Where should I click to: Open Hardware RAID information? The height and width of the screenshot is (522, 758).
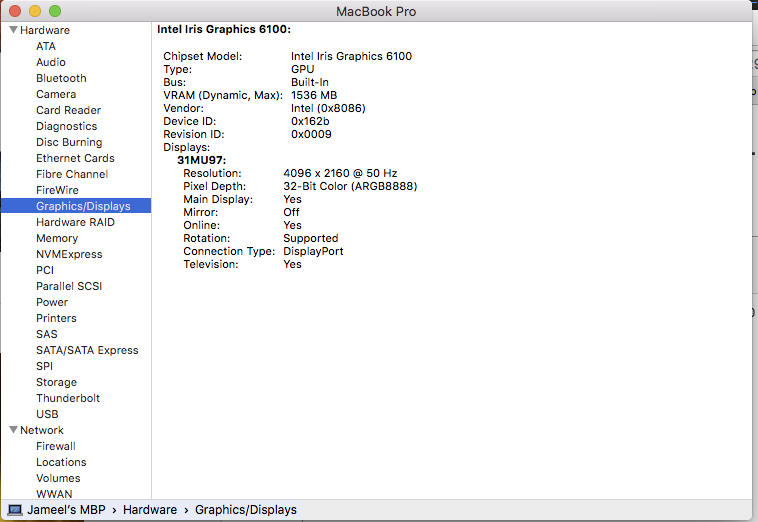[x=75, y=222]
